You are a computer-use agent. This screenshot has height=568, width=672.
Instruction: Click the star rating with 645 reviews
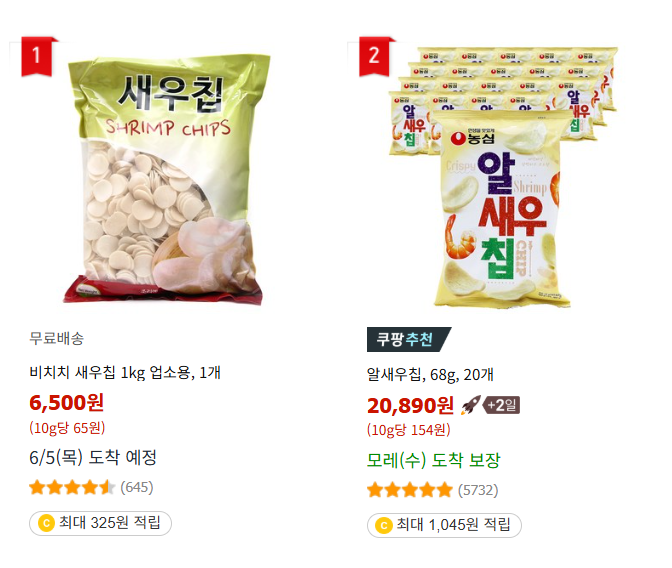[72, 487]
